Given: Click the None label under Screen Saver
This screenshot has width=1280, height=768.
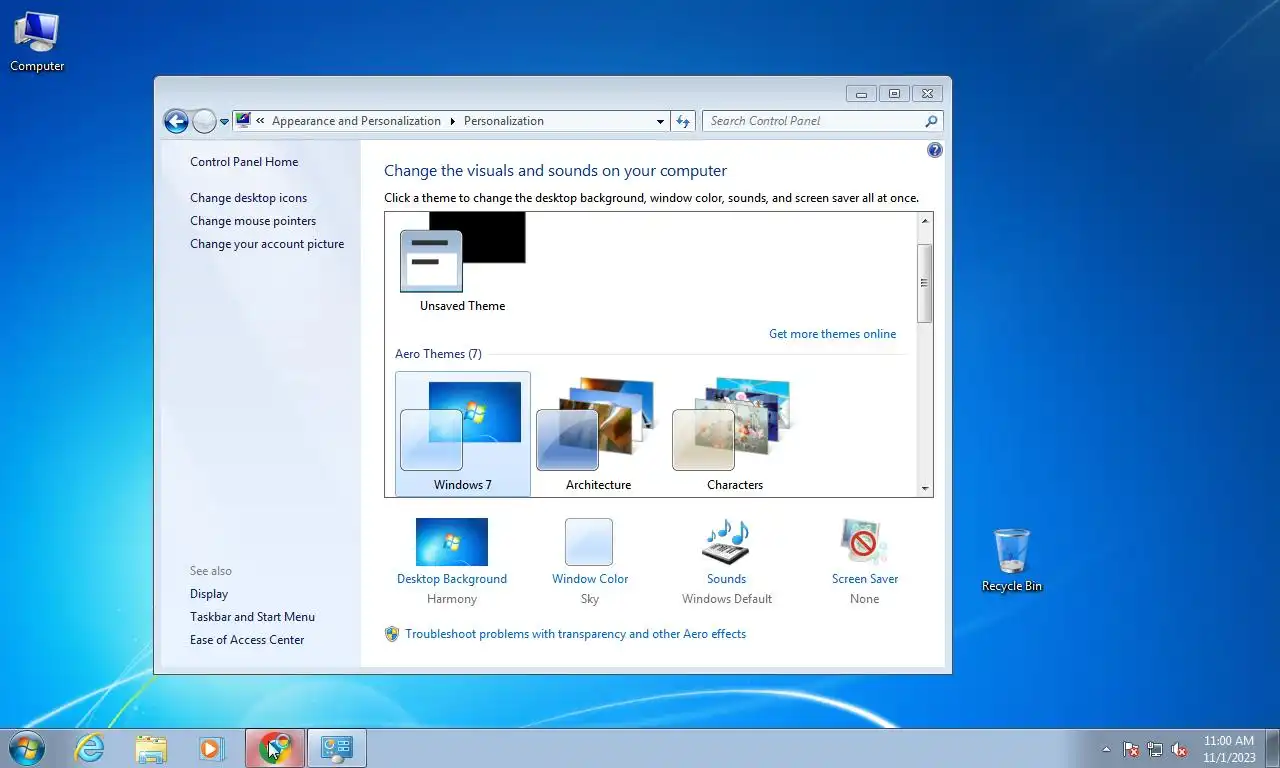Looking at the screenshot, I should 865,599.
